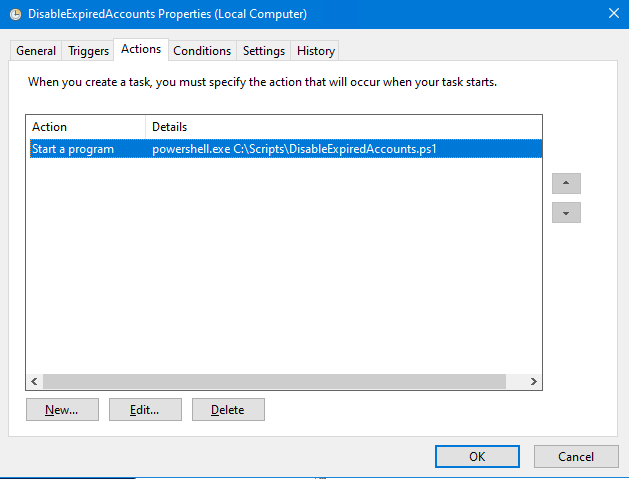Move the selected action down
The width and height of the screenshot is (629, 479).
pyautogui.click(x=566, y=213)
